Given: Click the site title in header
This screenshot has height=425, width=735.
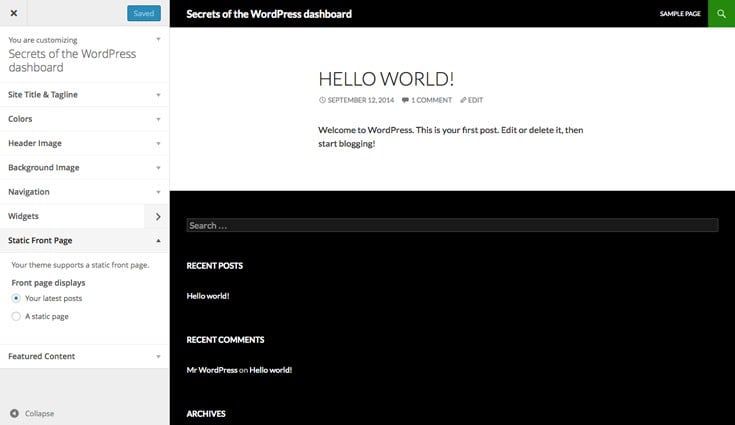Looking at the screenshot, I should [x=269, y=14].
